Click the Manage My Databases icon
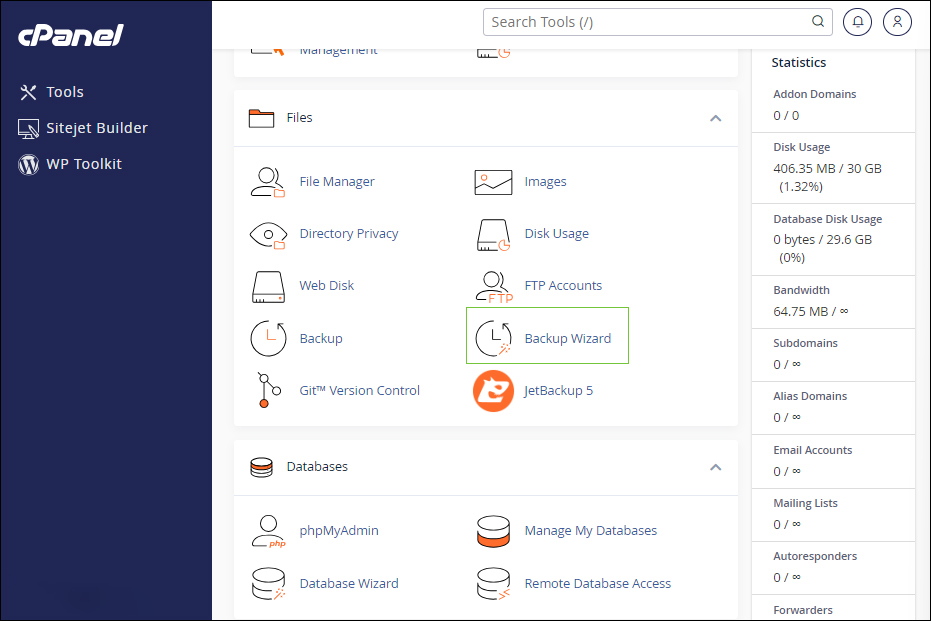Viewport: 931px width, 621px height. [x=493, y=531]
